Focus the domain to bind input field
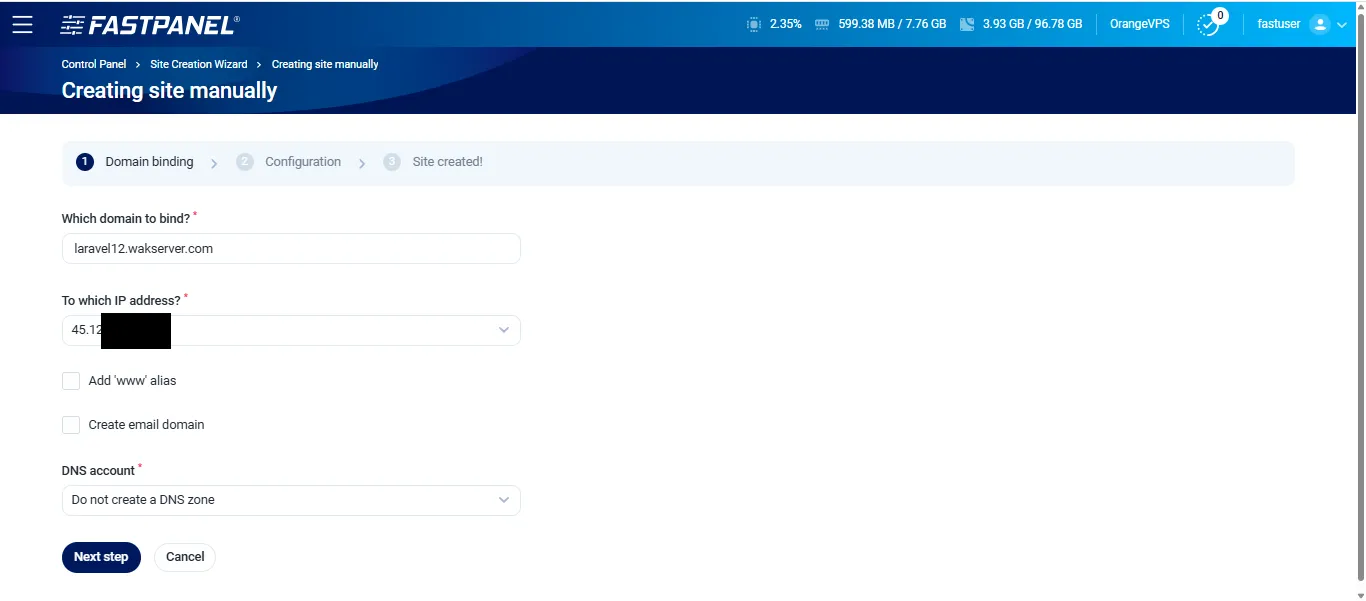1366x601 pixels. (291, 249)
